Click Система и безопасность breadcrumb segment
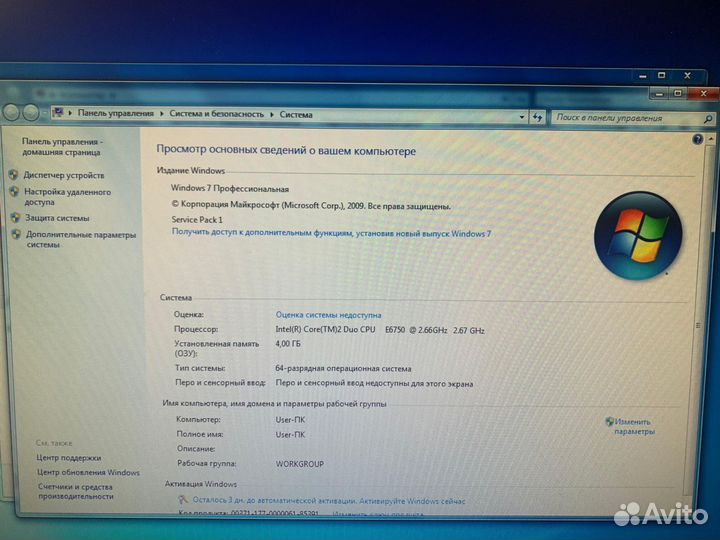The height and width of the screenshot is (540, 720). click(x=217, y=114)
